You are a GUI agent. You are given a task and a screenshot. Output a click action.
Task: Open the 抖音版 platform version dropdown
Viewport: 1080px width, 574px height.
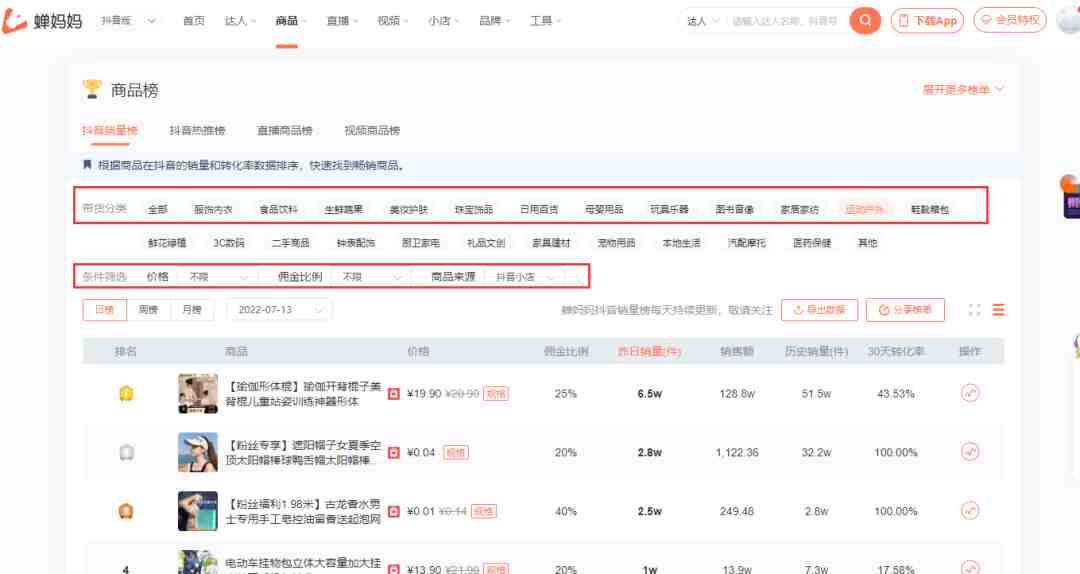[x=127, y=21]
